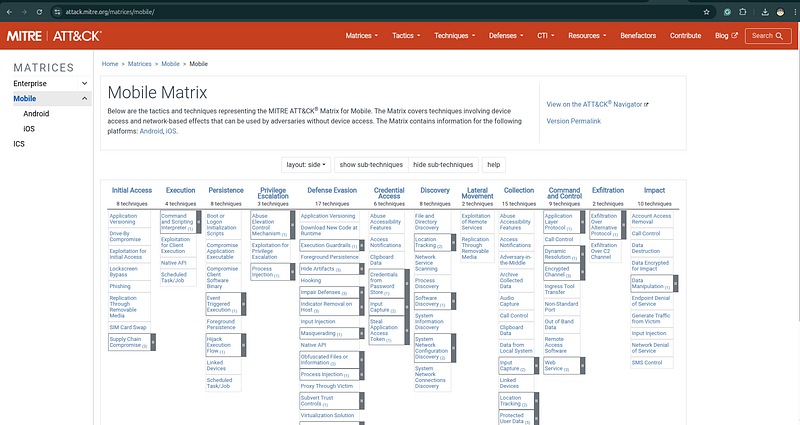Open the Hooking technique
The width and height of the screenshot is (800, 425).
tap(311, 281)
